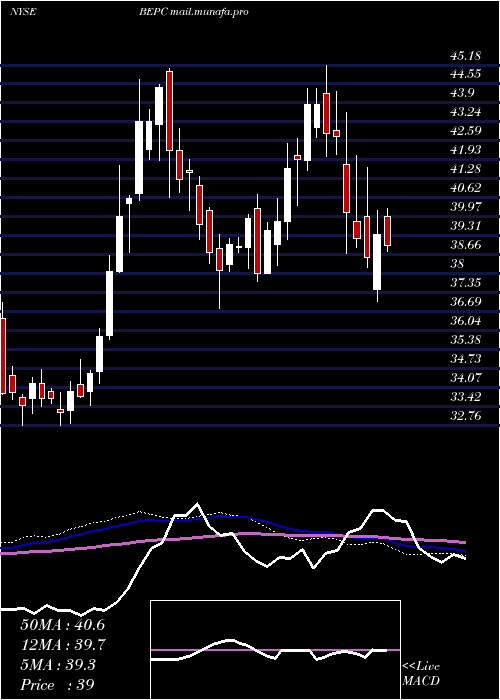
Task: Click the 43.24 price axis label
Action: [466, 112]
